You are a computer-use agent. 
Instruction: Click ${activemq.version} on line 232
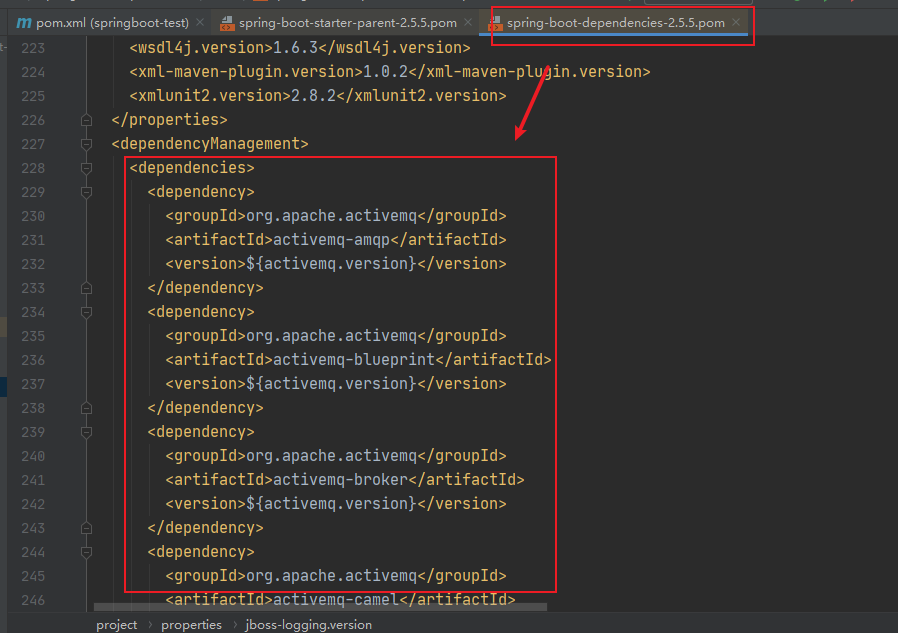tap(331, 264)
